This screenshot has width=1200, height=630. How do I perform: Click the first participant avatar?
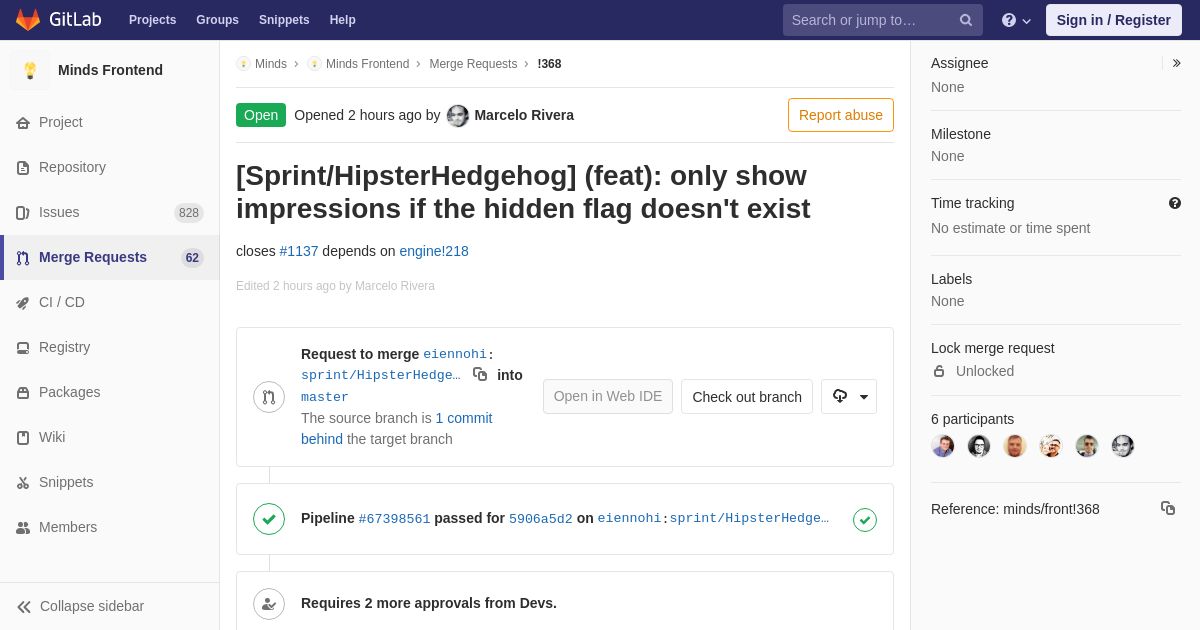click(x=943, y=446)
